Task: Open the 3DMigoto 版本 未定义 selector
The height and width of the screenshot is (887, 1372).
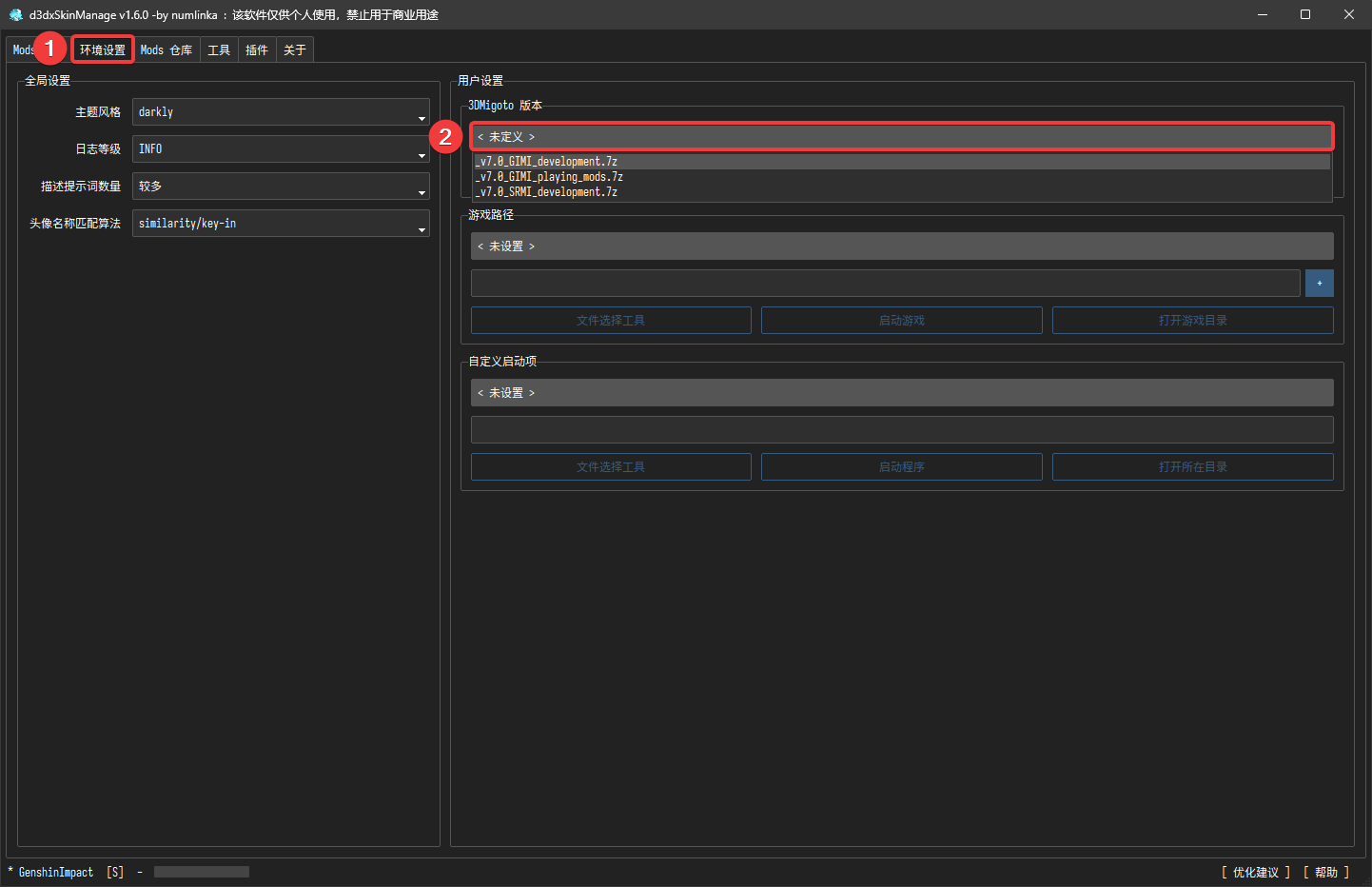Action: 902,137
